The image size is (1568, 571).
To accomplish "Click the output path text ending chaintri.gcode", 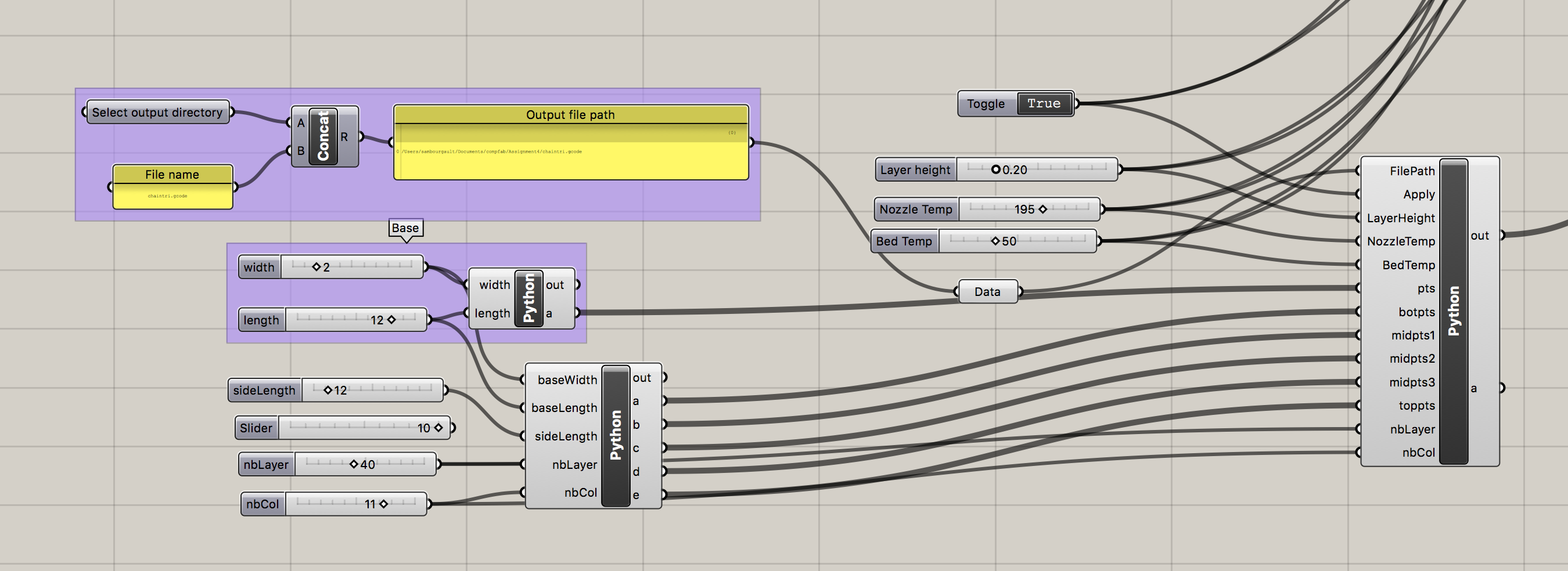I will [491, 151].
